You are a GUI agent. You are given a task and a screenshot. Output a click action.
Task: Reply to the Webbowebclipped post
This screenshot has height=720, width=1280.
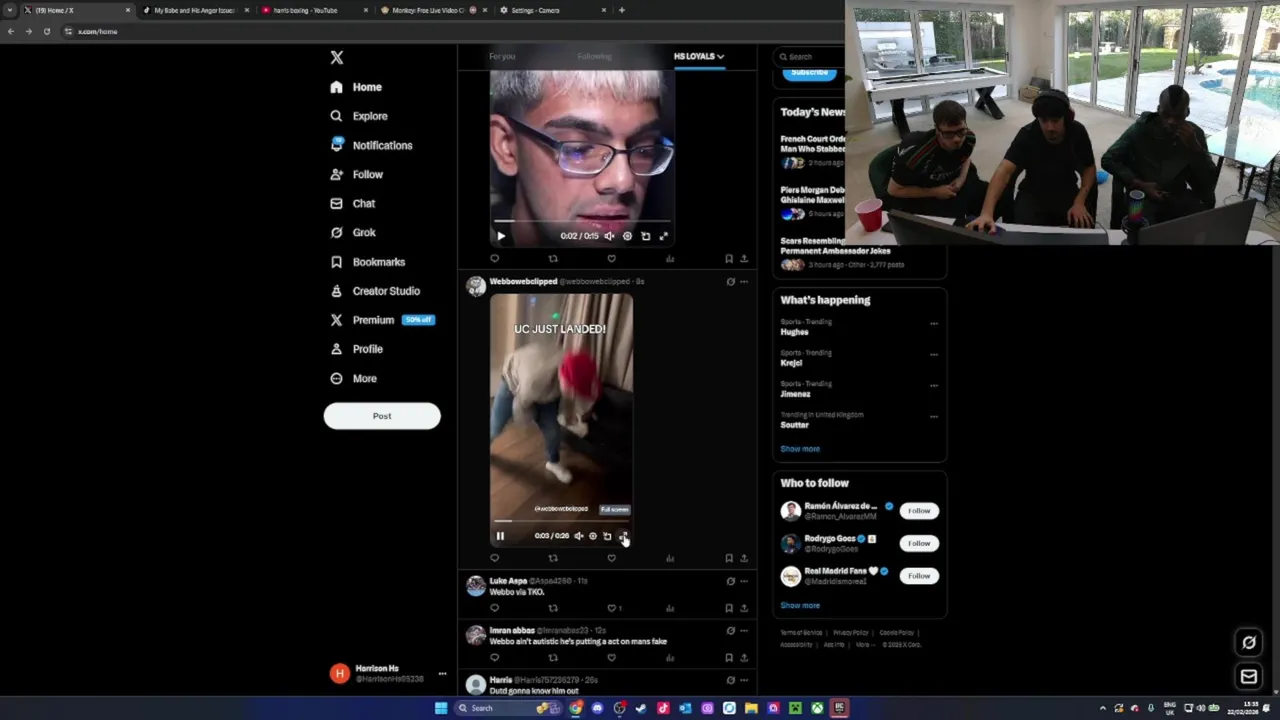point(494,558)
